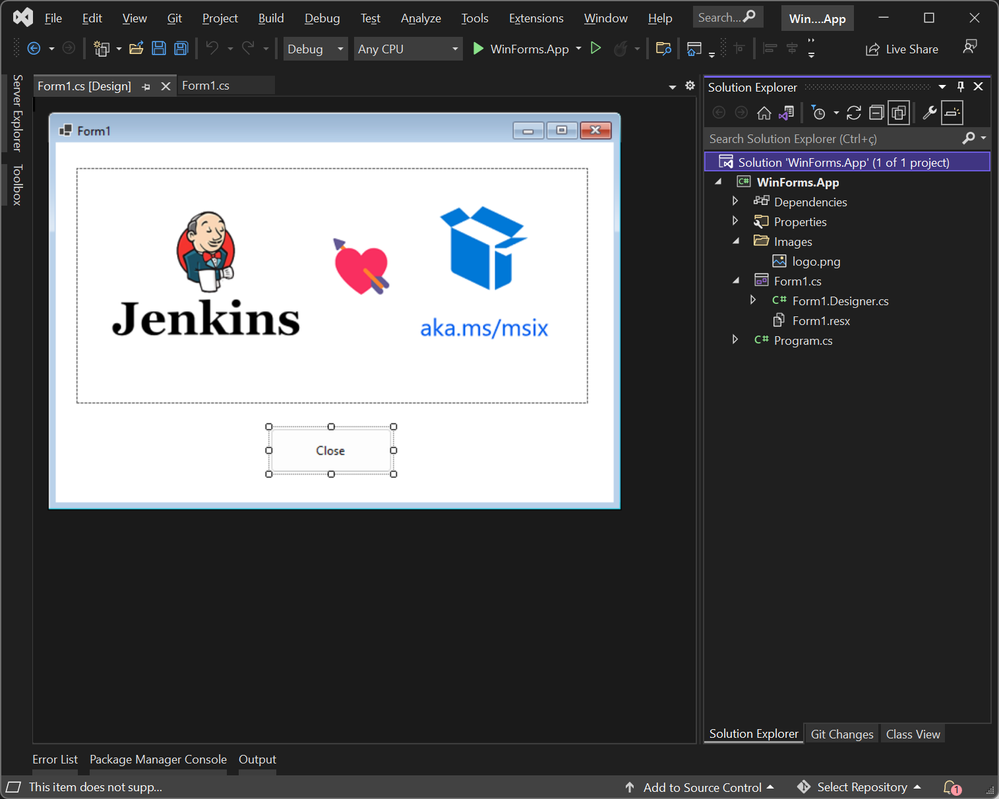Viewport: 999px width, 799px height.
Task: Open the Toolbox side tab
Action: tap(17, 185)
